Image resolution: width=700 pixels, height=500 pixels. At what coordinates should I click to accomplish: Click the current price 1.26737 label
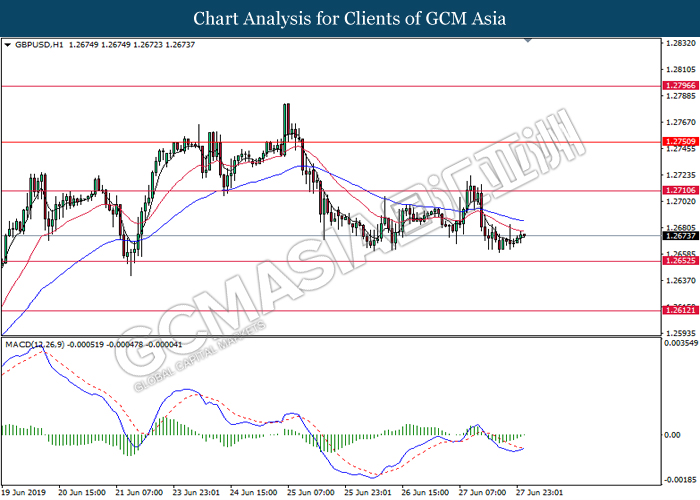681,236
